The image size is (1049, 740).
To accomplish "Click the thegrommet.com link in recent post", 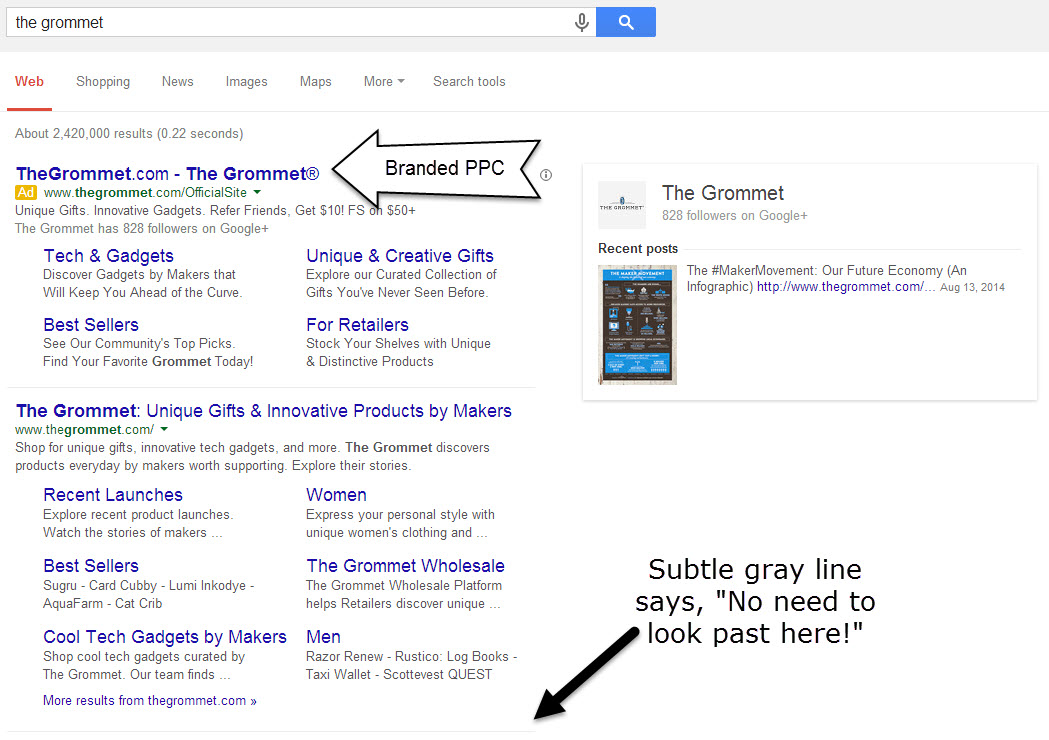I will pos(846,287).
